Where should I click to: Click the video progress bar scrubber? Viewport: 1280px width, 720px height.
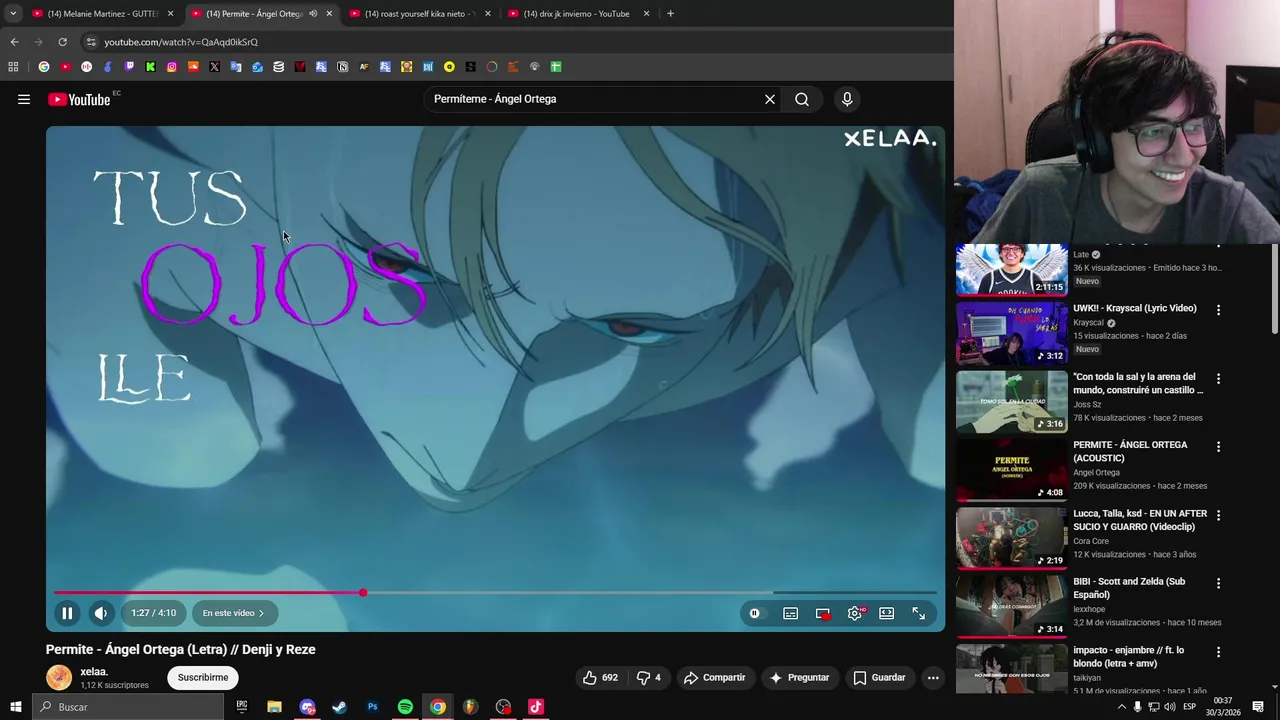coord(363,593)
